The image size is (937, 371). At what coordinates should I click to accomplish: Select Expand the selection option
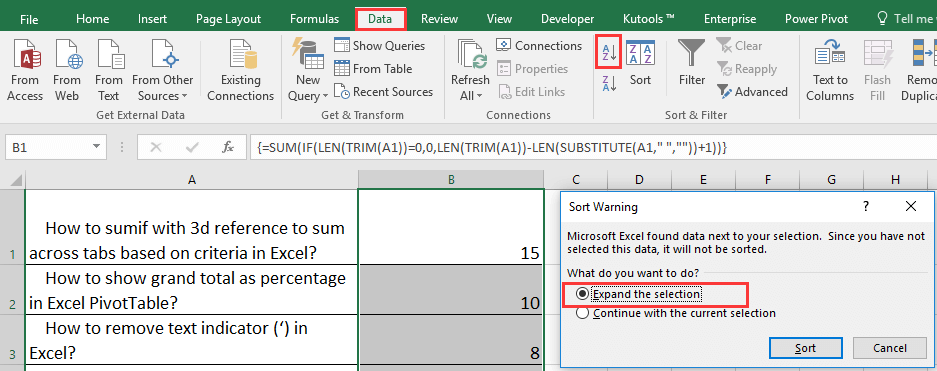coord(638,294)
